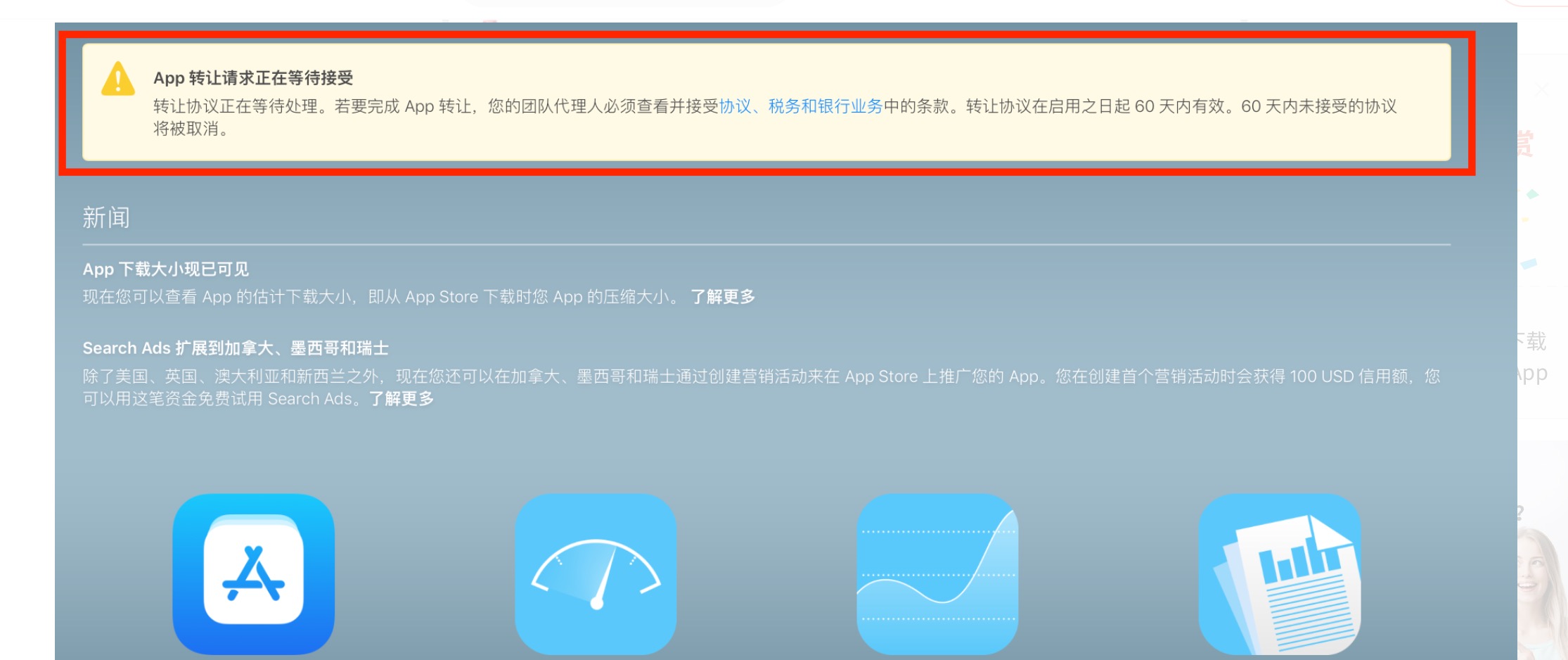Open the line chart trends icon
Viewport: 1568px width, 660px height.
coord(937,573)
